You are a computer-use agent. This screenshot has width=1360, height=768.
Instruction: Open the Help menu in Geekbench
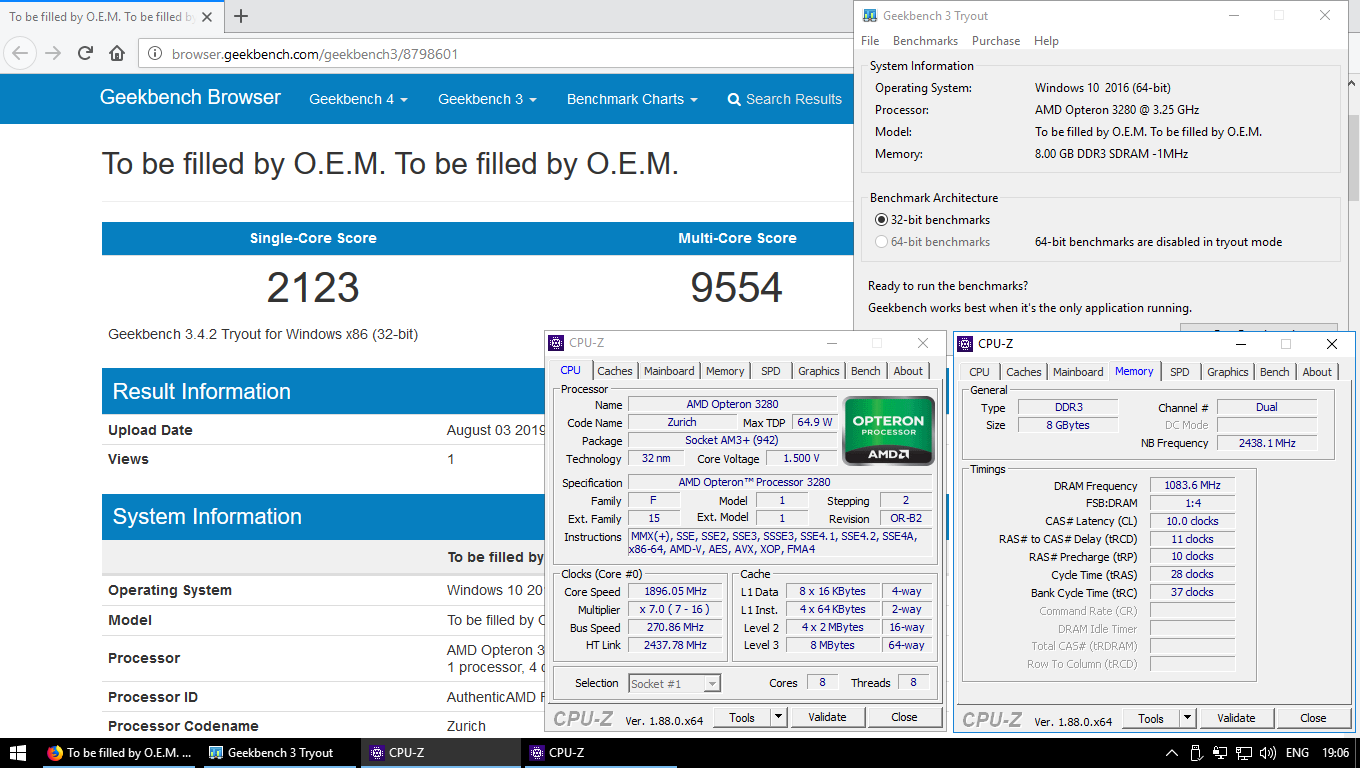click(x=1046, y=41)
